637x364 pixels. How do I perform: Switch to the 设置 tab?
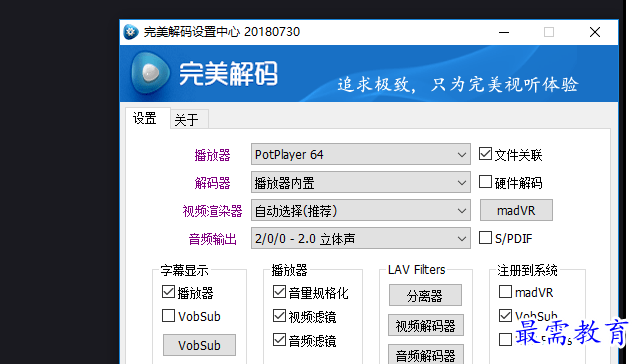click(145, 119)
